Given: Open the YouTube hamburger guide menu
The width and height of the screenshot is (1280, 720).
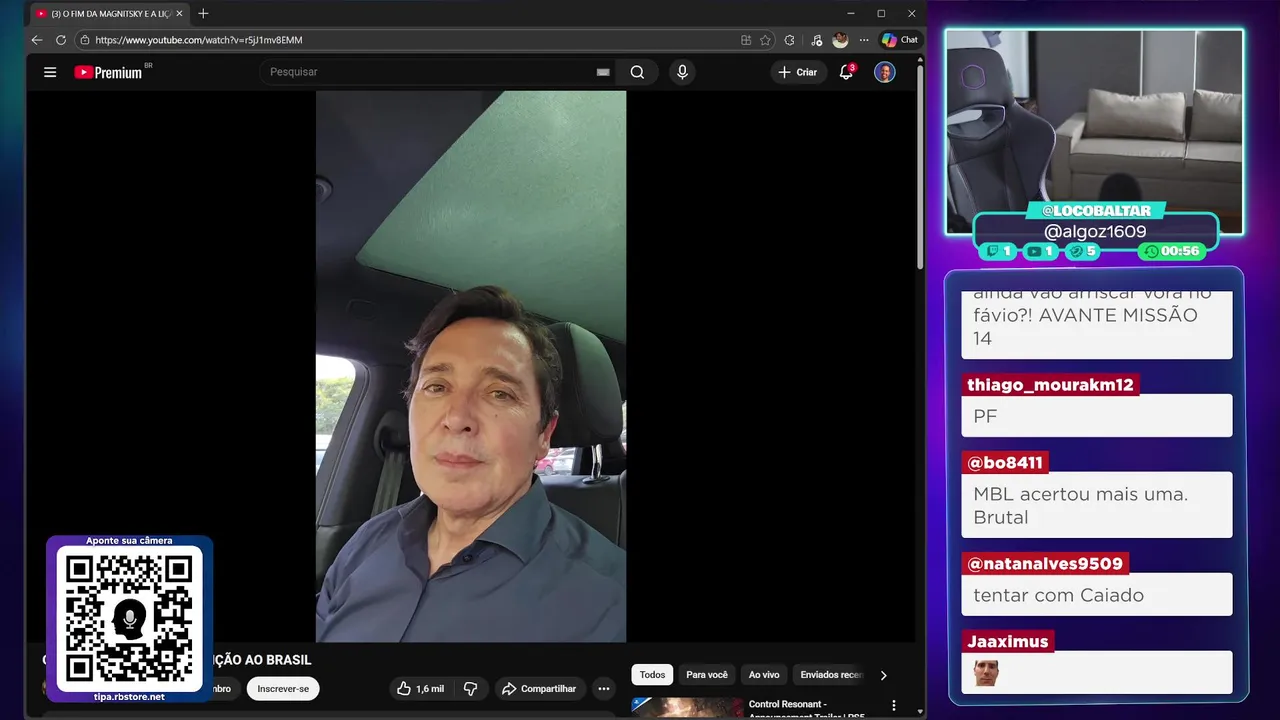Looking at the screenshot, I should pyautogui.click(x=50, y=72).
